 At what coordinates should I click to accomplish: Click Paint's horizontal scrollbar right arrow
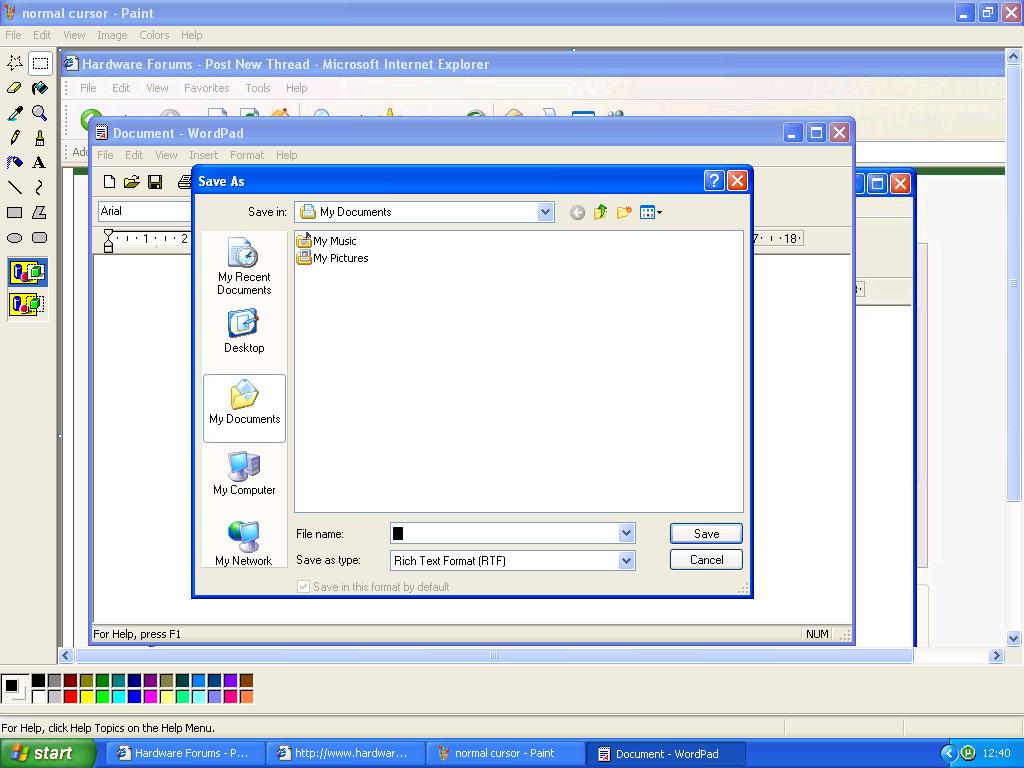[996, 656]
